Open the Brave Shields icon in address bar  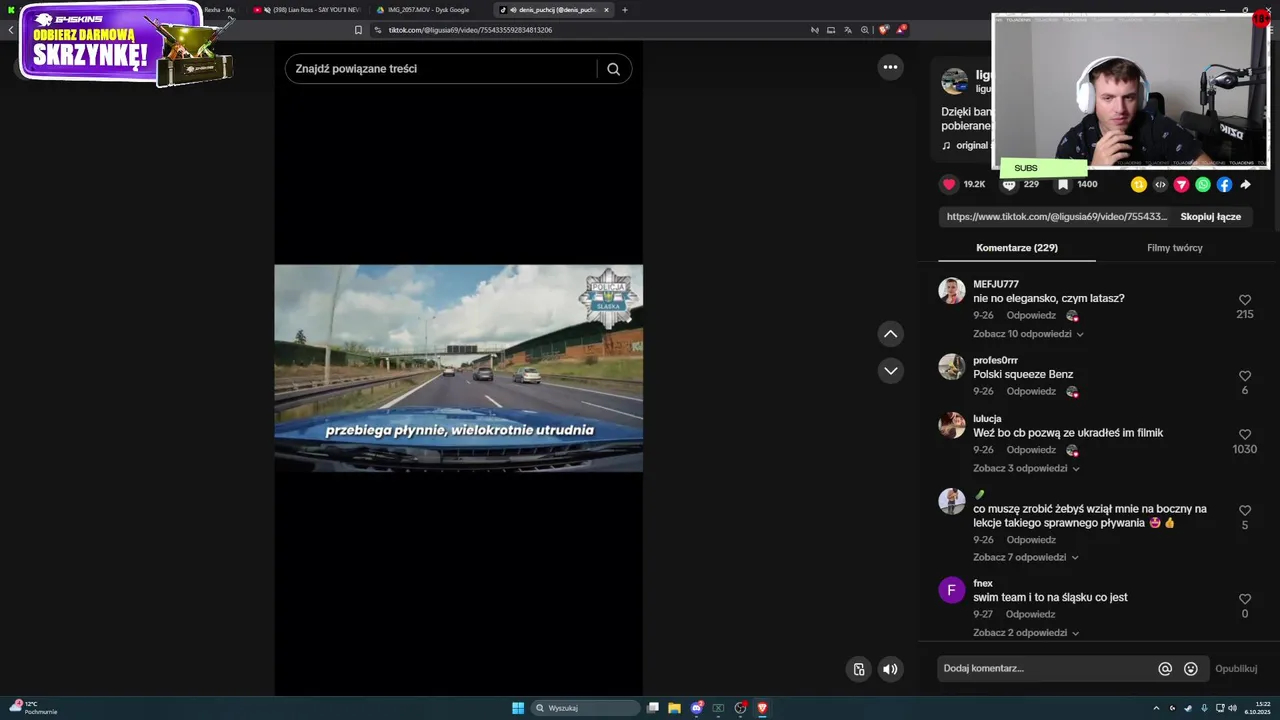point(883,30)
